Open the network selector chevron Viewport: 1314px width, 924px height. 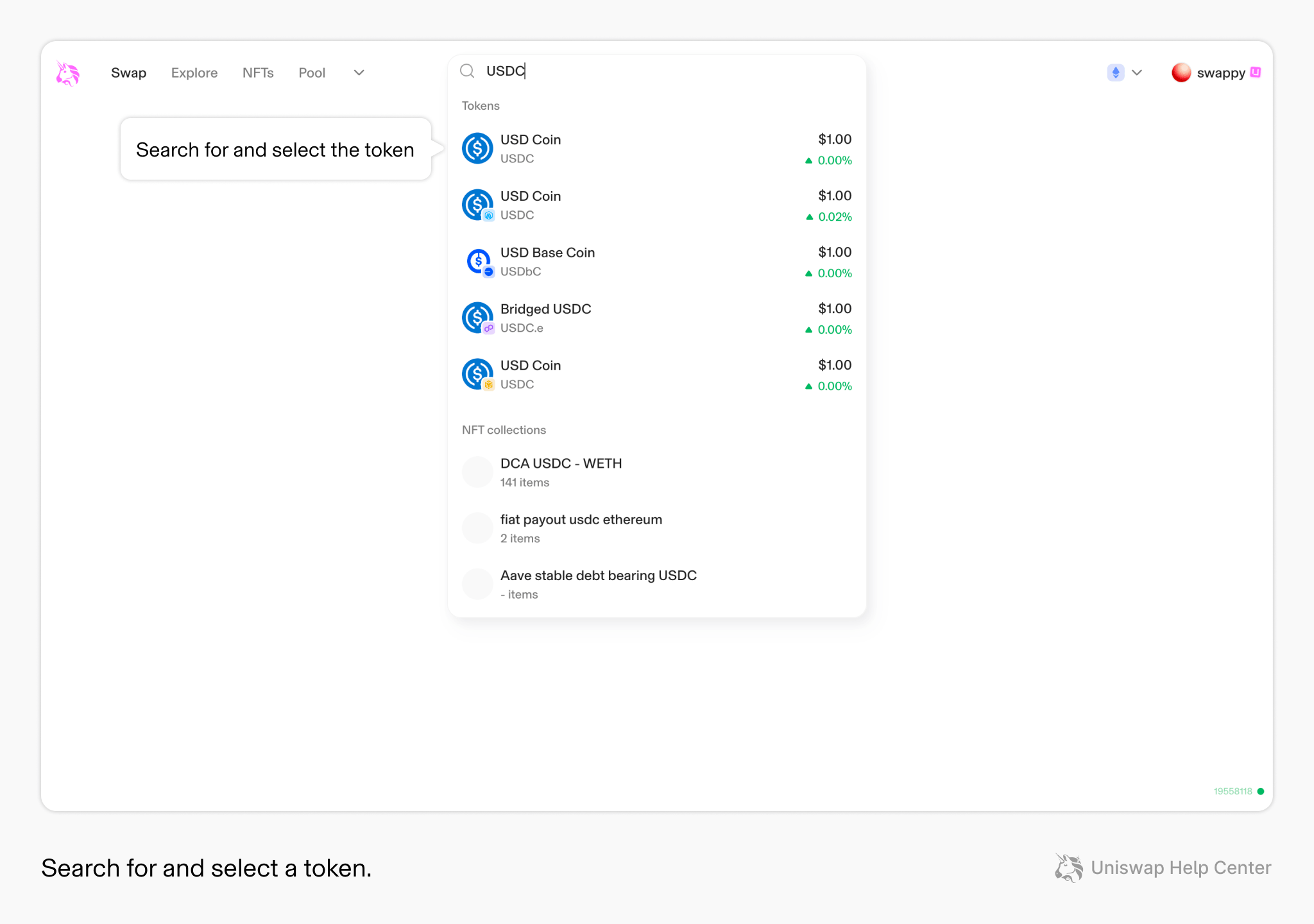[x=1137, y=73]
